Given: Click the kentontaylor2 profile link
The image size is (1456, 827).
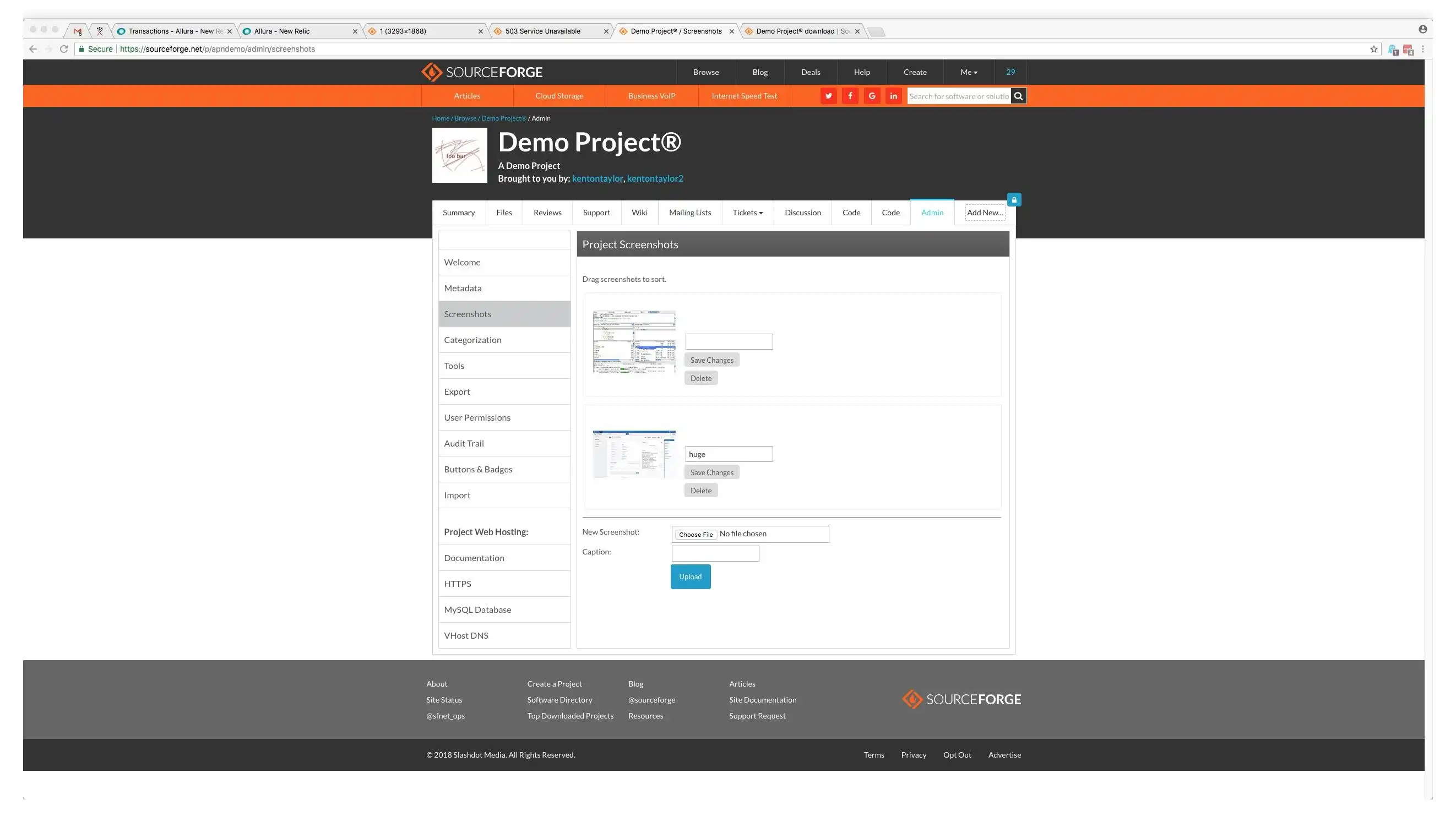Looking at the screenshot, I should tap(655, 178).
